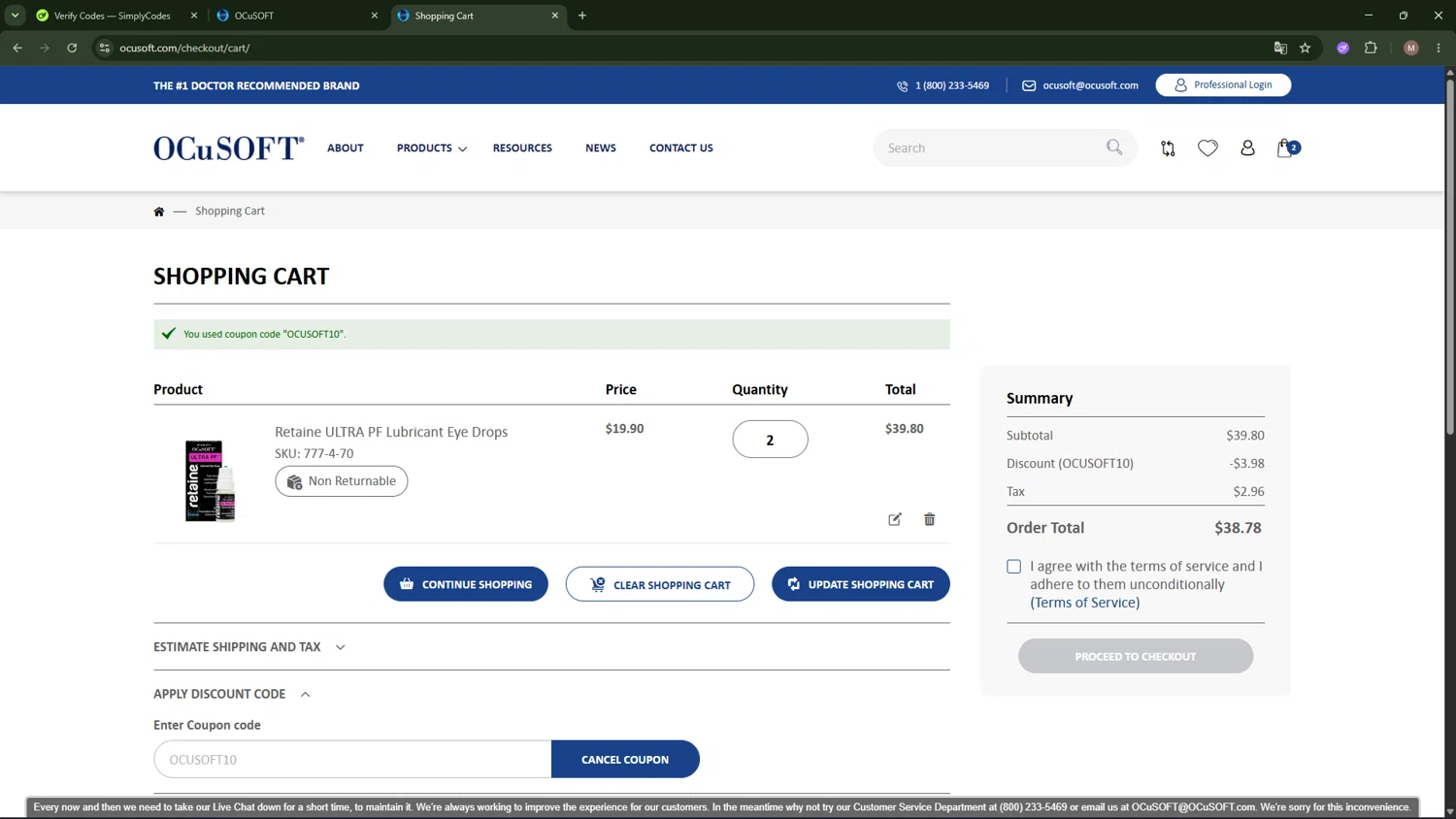Click the unit price $19.90
This screenshot has width=1456, height=819.
[x=624, y=428]
